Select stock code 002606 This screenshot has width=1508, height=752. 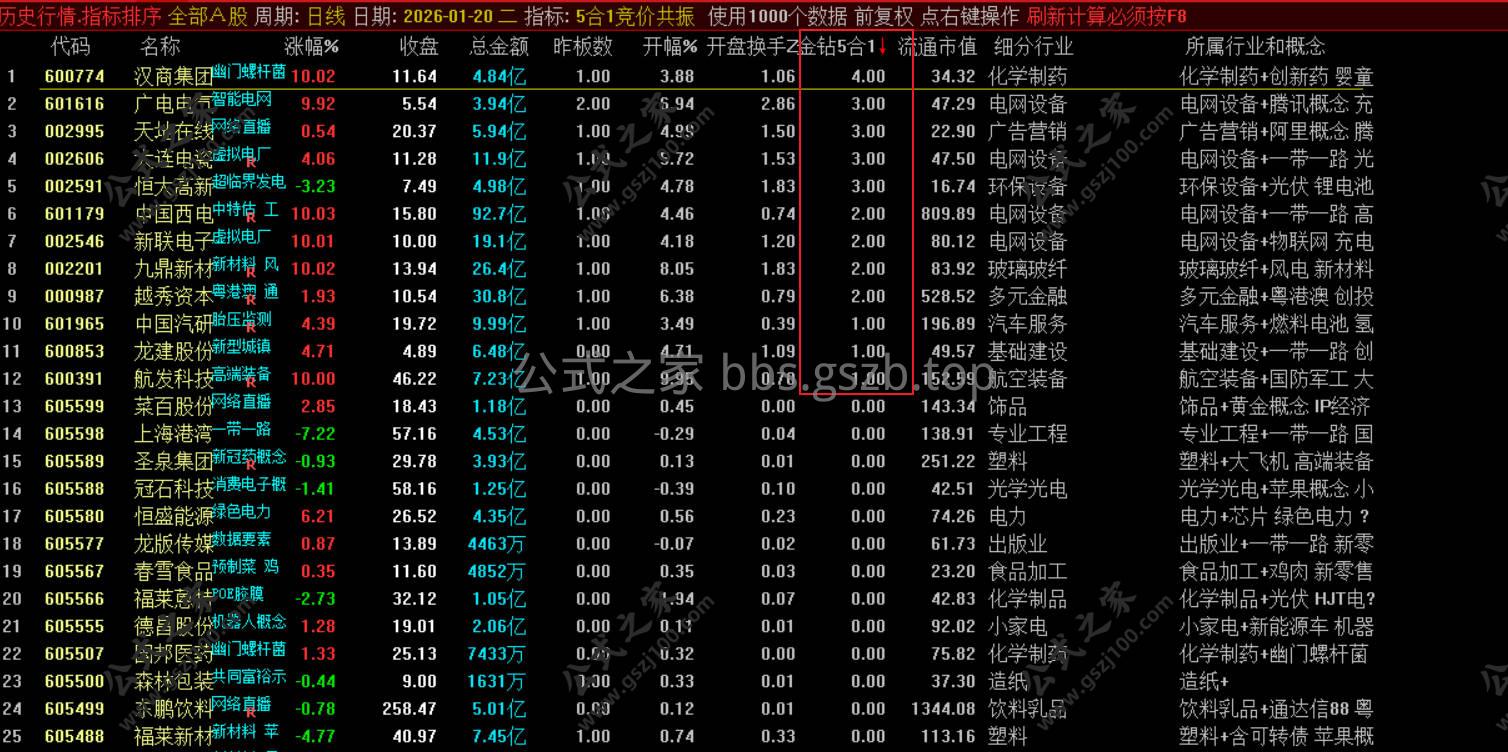tap(75, 159)
